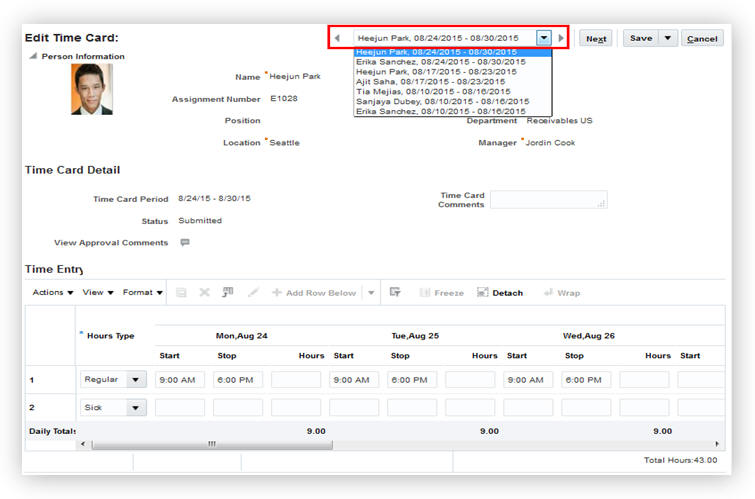Viewport: 755px width, 499px height.
Task: Open the Format menu
Action: 143,292
